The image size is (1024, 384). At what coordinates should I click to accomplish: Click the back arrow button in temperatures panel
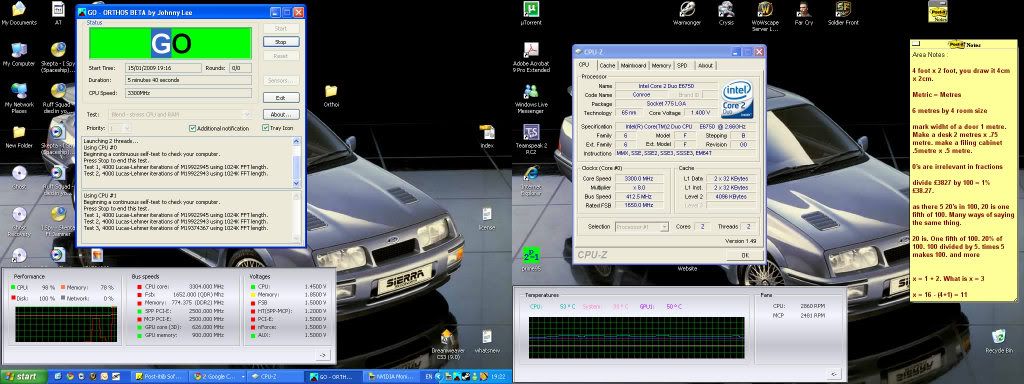pyautogui.click(x=833, y=374)
